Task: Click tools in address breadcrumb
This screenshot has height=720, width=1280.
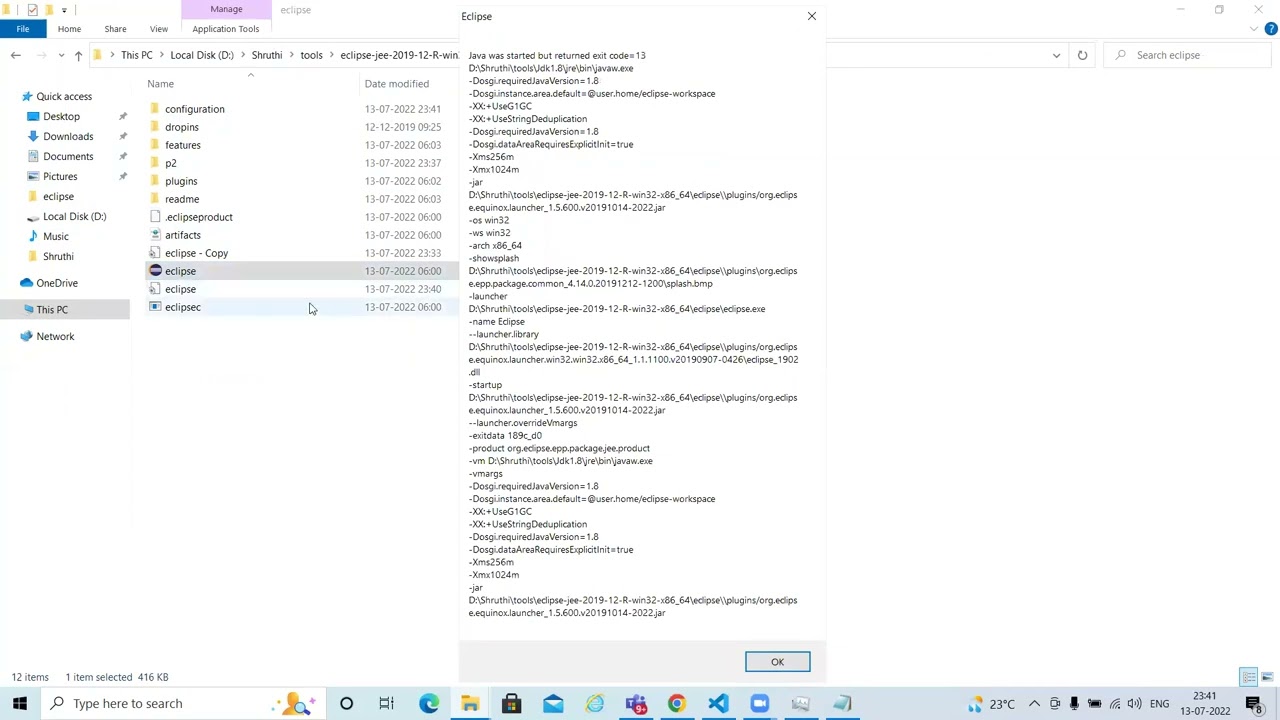Action: click(311, 55)
